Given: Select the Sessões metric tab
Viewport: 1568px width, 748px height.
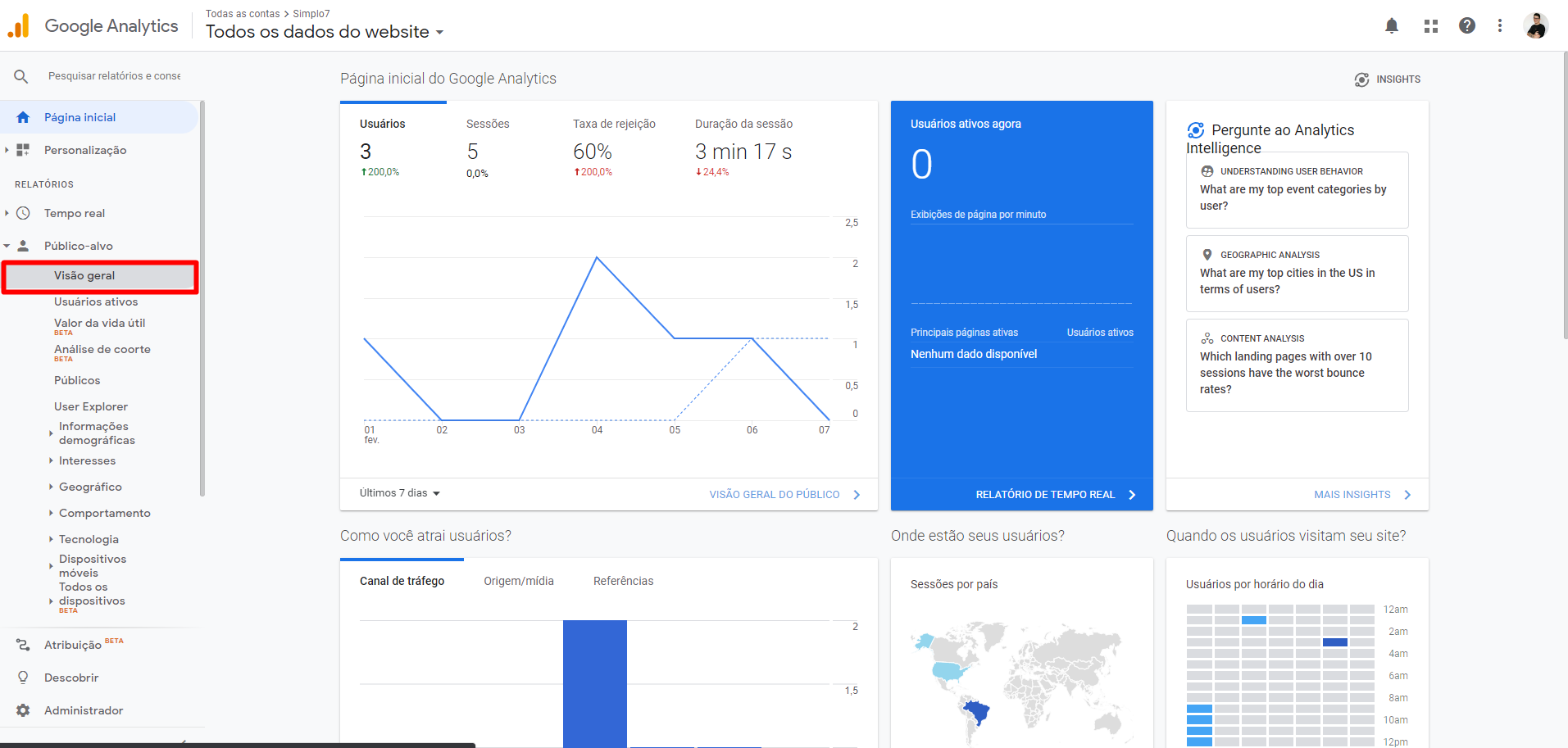Looking at the screenshot, I should [x=500, y=147].
